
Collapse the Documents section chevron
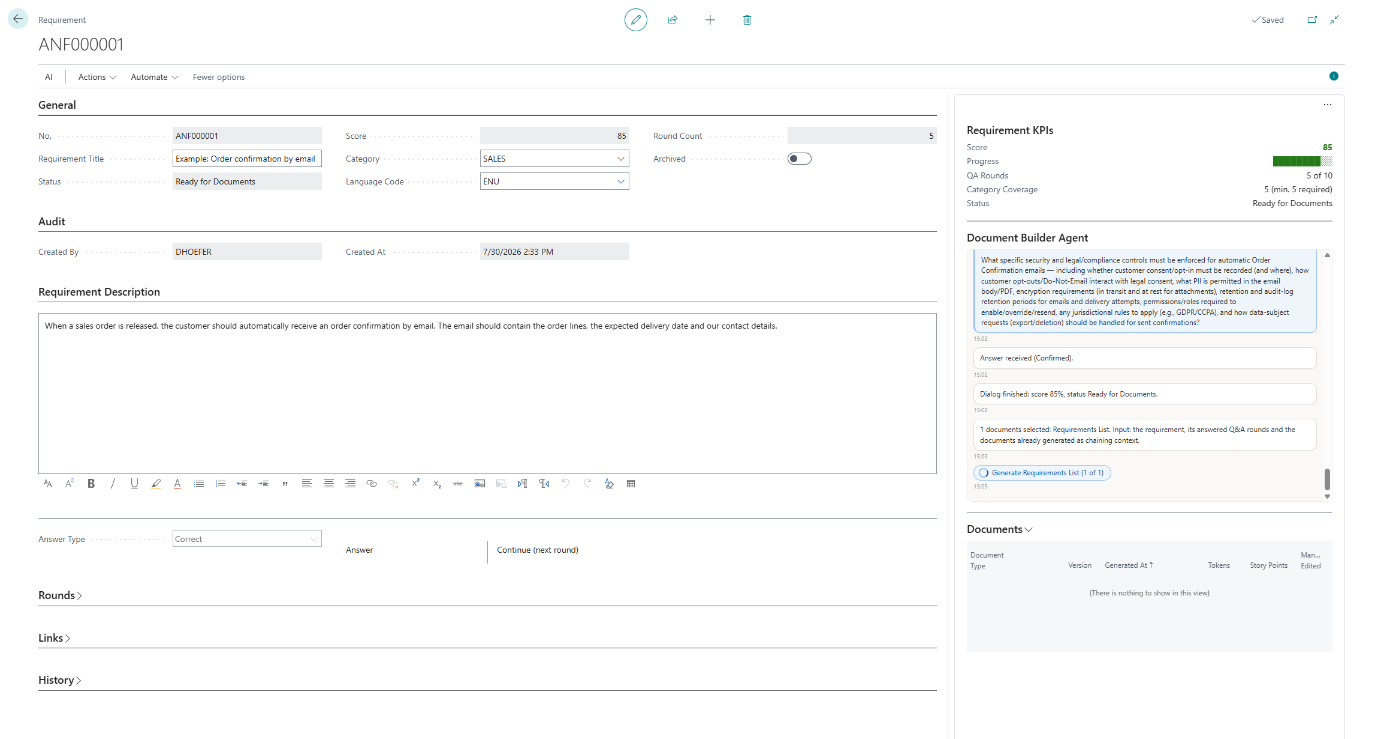[x=1028, y=530]
